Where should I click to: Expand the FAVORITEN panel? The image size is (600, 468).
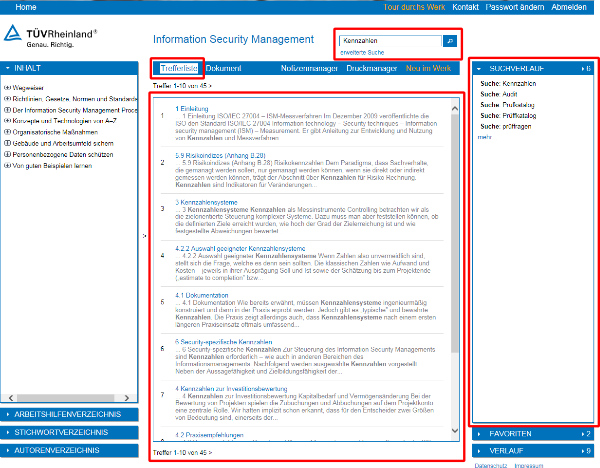[533, 434]
